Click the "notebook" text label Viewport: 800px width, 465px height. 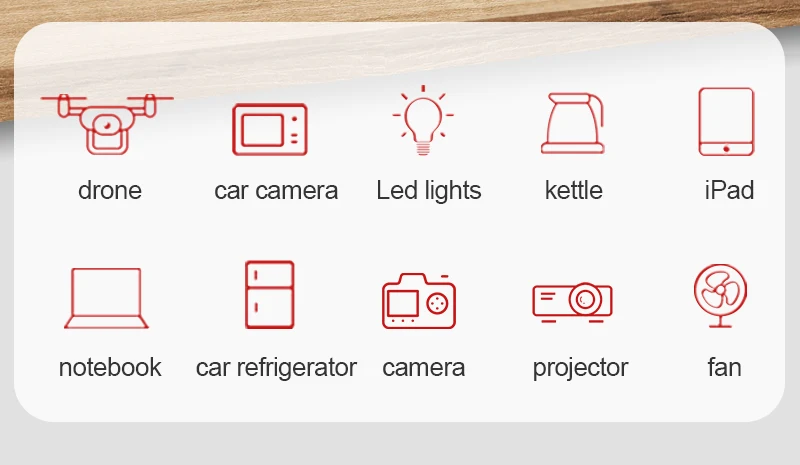110,368
